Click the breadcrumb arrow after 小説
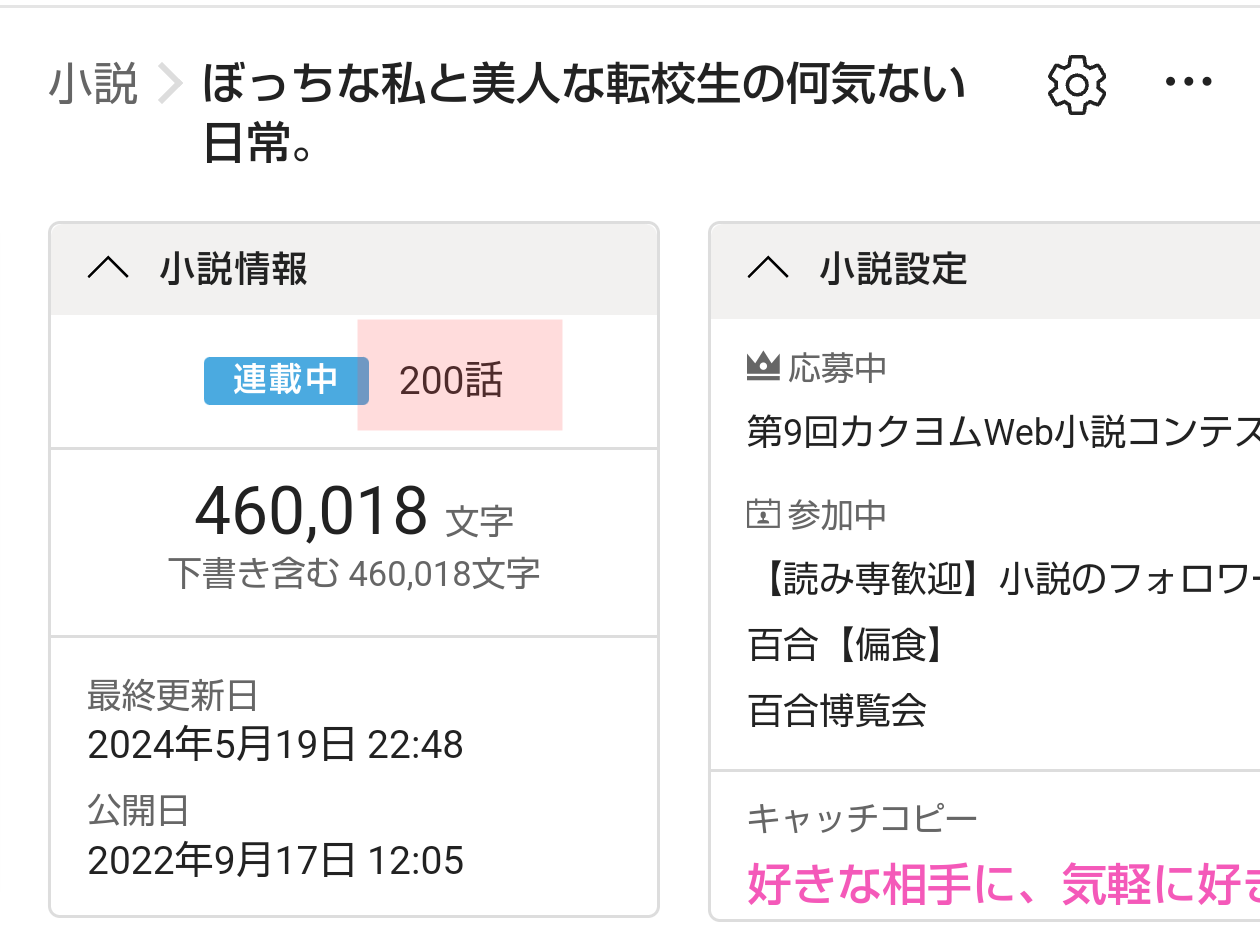 coord(171,86)
